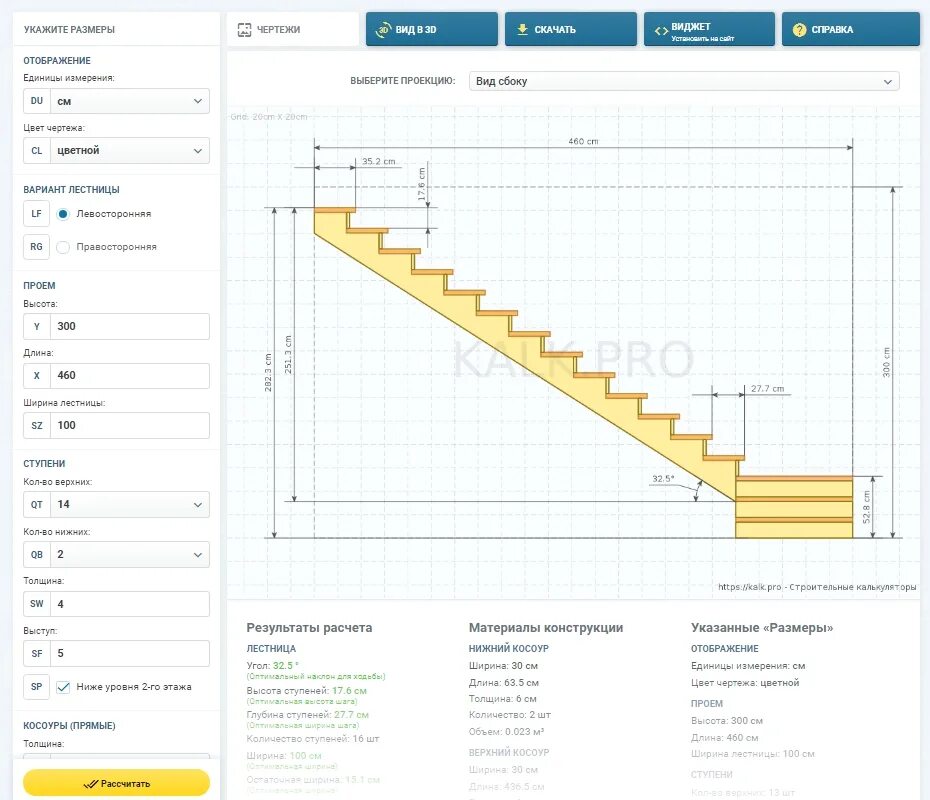Click the Скачать download button
The image size is (930, 800).
(x=571, y=29)
